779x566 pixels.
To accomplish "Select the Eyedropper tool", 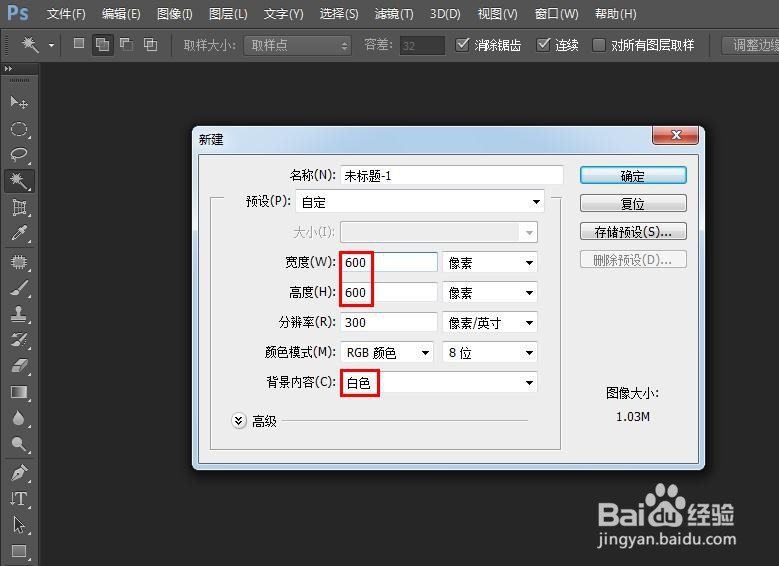I will (19, 233).
